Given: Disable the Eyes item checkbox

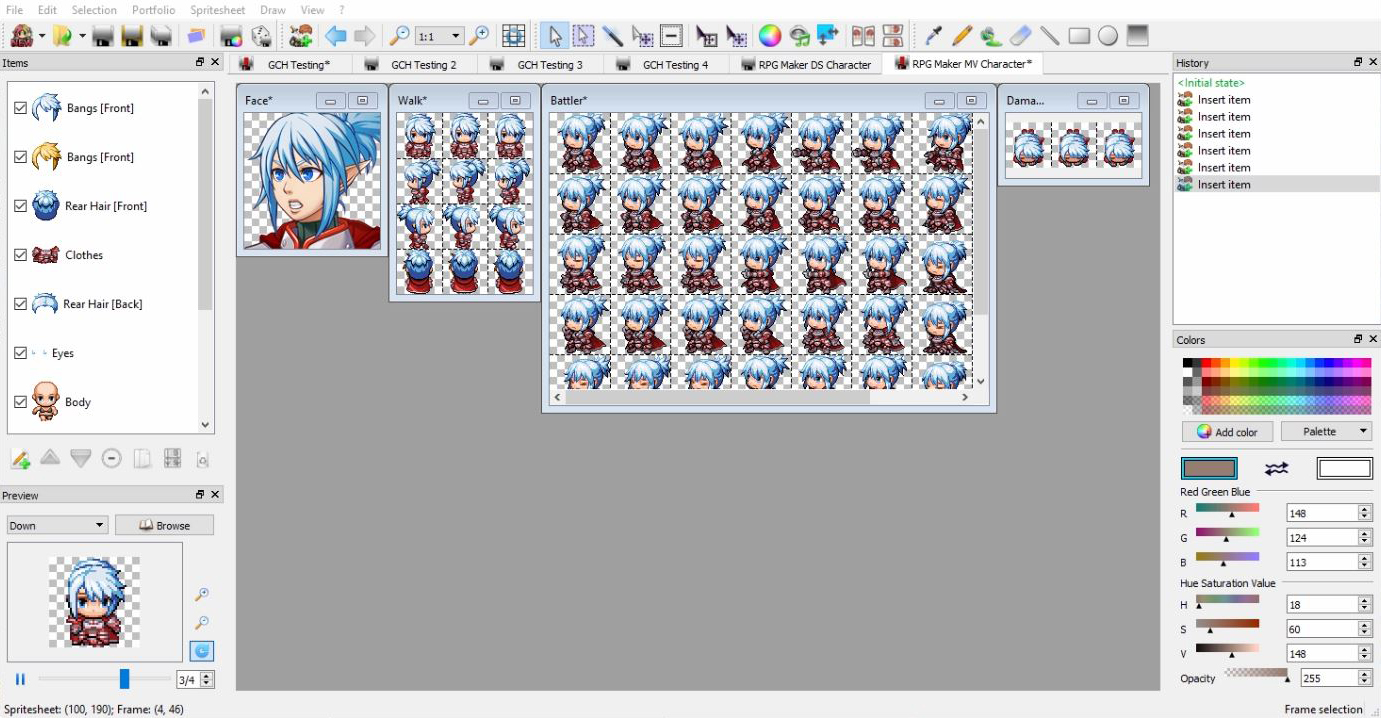Looking at the screenshot, I should (x=20, y=352).
